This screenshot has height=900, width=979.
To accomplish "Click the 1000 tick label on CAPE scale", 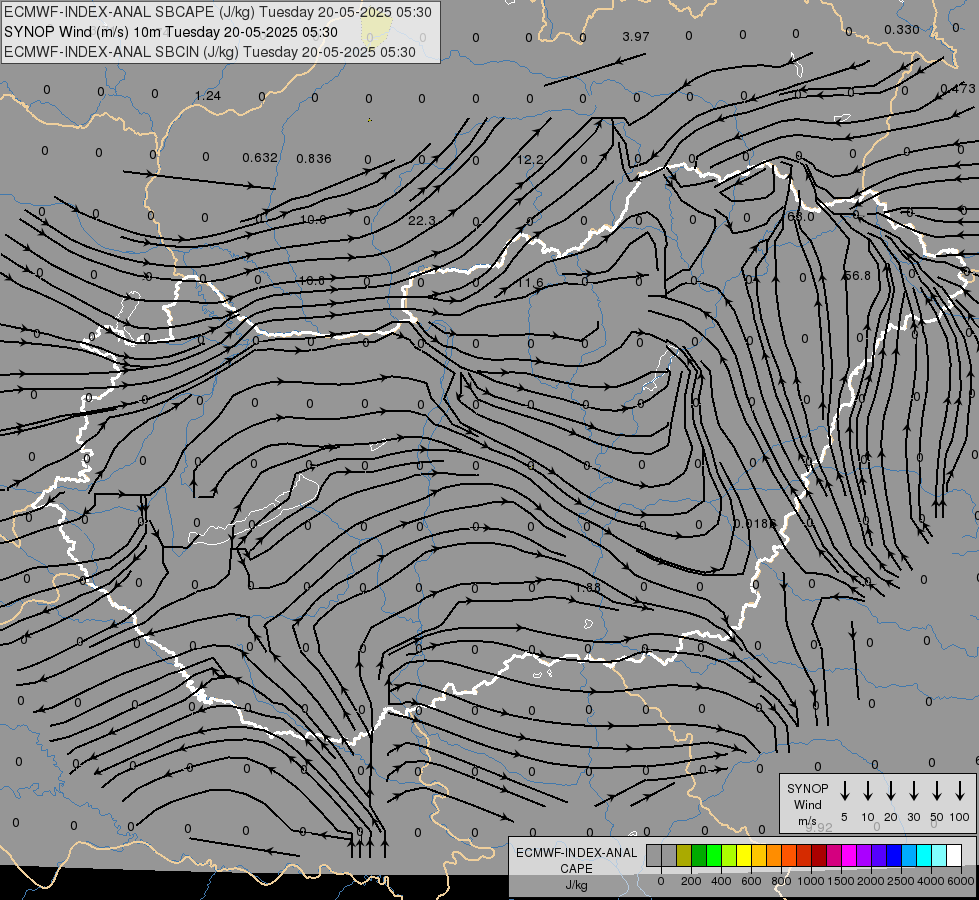I will point(811,881).
